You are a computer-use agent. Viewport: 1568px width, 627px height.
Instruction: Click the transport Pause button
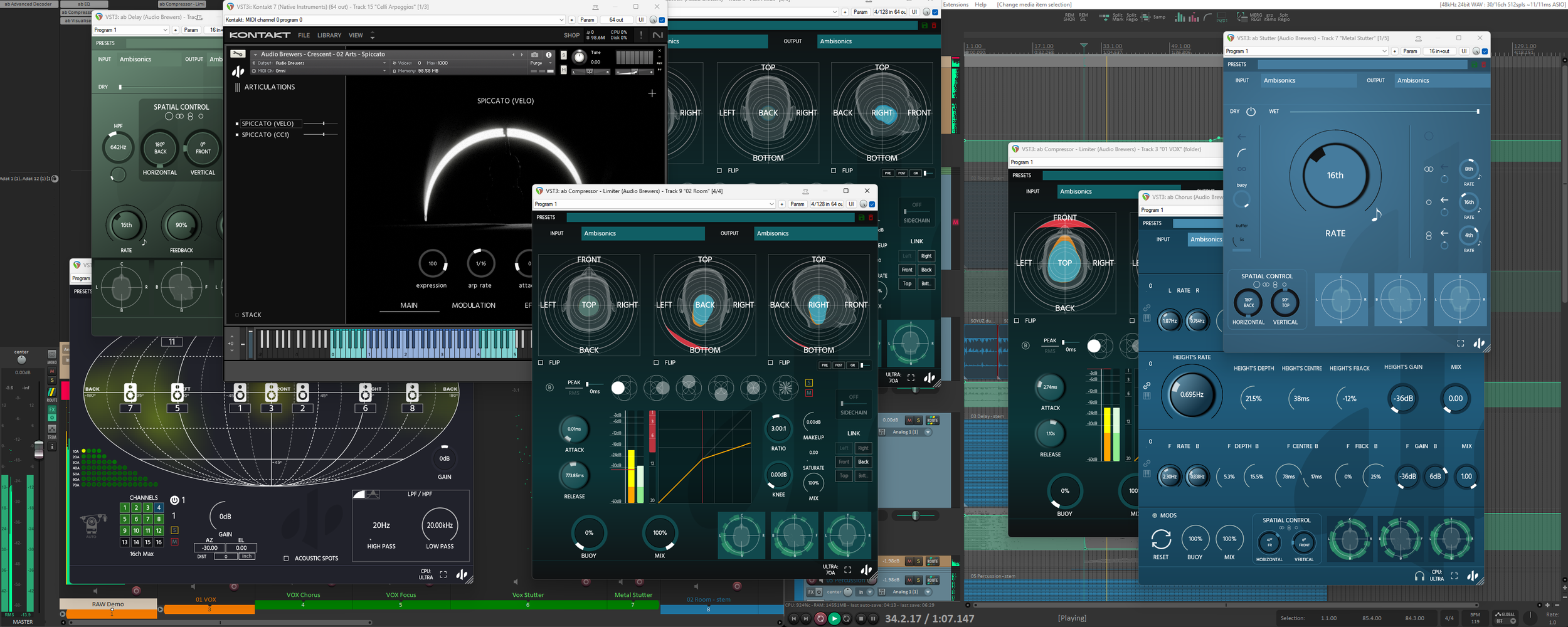(873, 619)
